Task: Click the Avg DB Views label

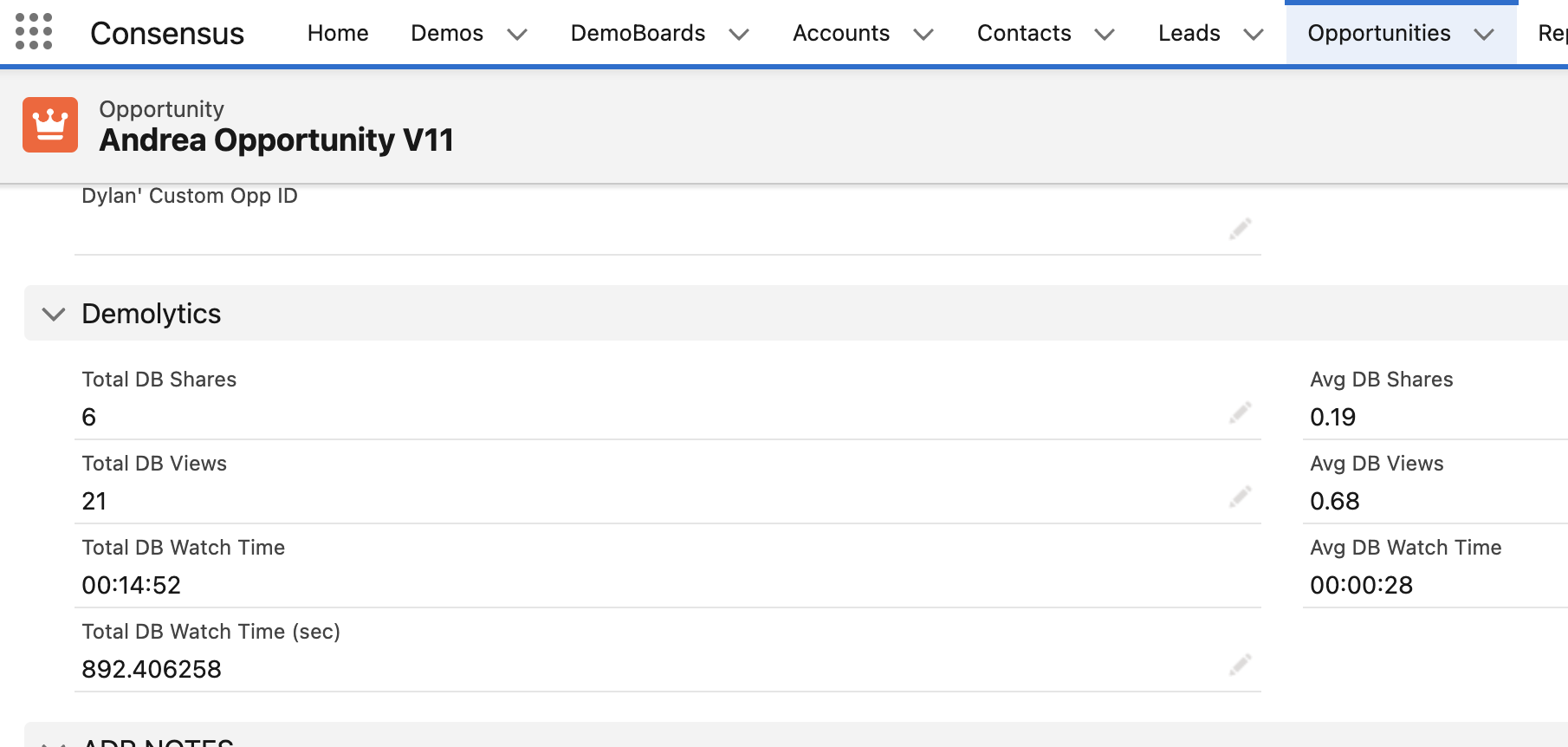Action: (x=1377, y=464)
